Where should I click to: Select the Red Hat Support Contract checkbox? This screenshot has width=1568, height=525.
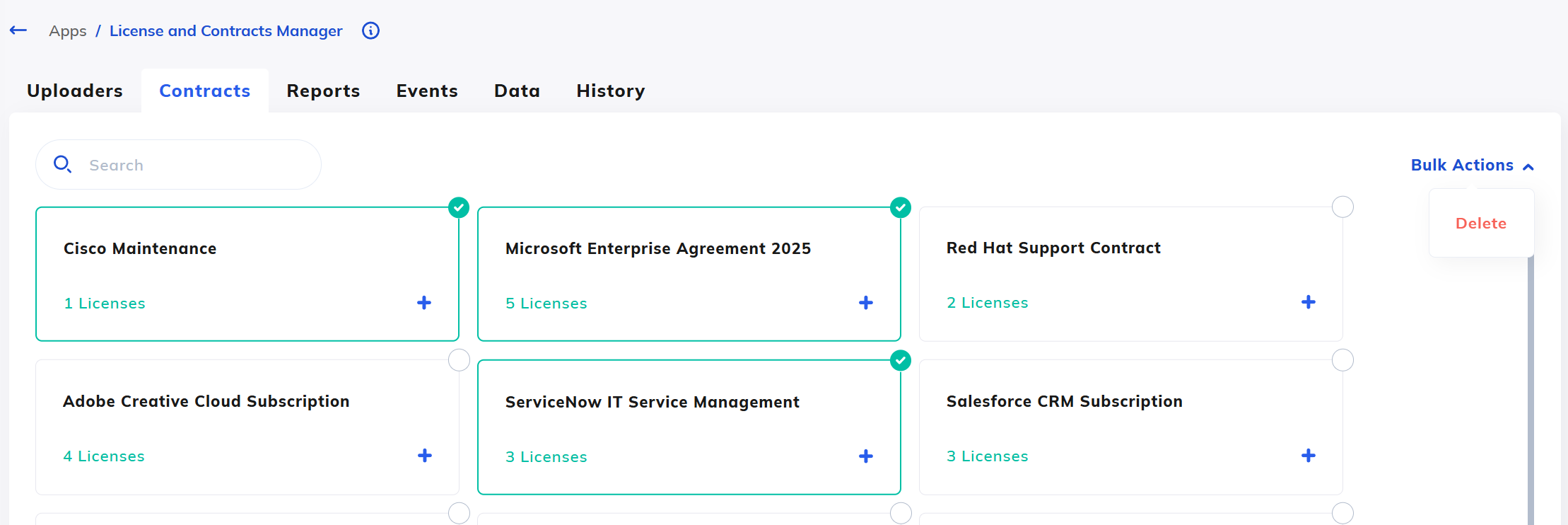coord(1342,207)
